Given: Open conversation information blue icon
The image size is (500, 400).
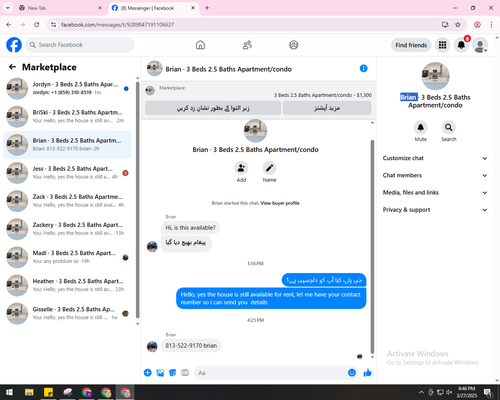Looking at the screenshot, I should click(364, 69).
